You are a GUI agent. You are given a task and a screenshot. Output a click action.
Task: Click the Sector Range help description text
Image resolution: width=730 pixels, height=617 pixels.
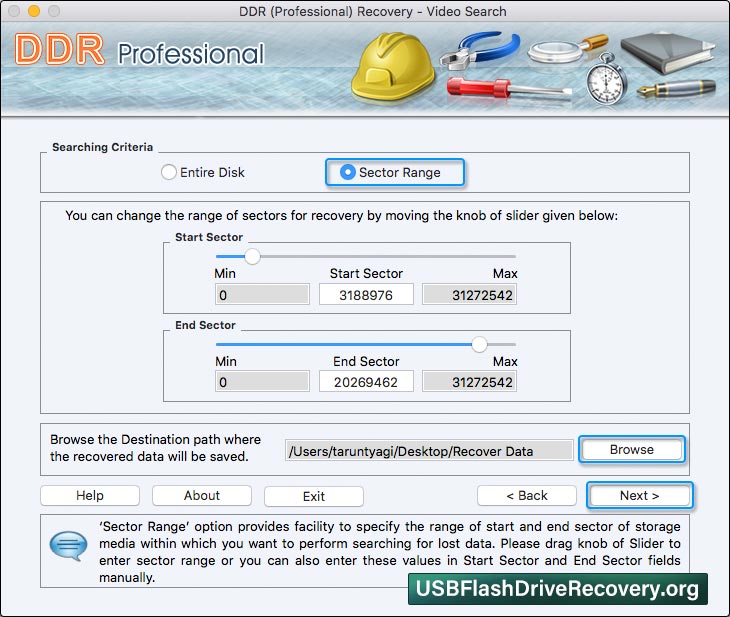tap(390, 552)
